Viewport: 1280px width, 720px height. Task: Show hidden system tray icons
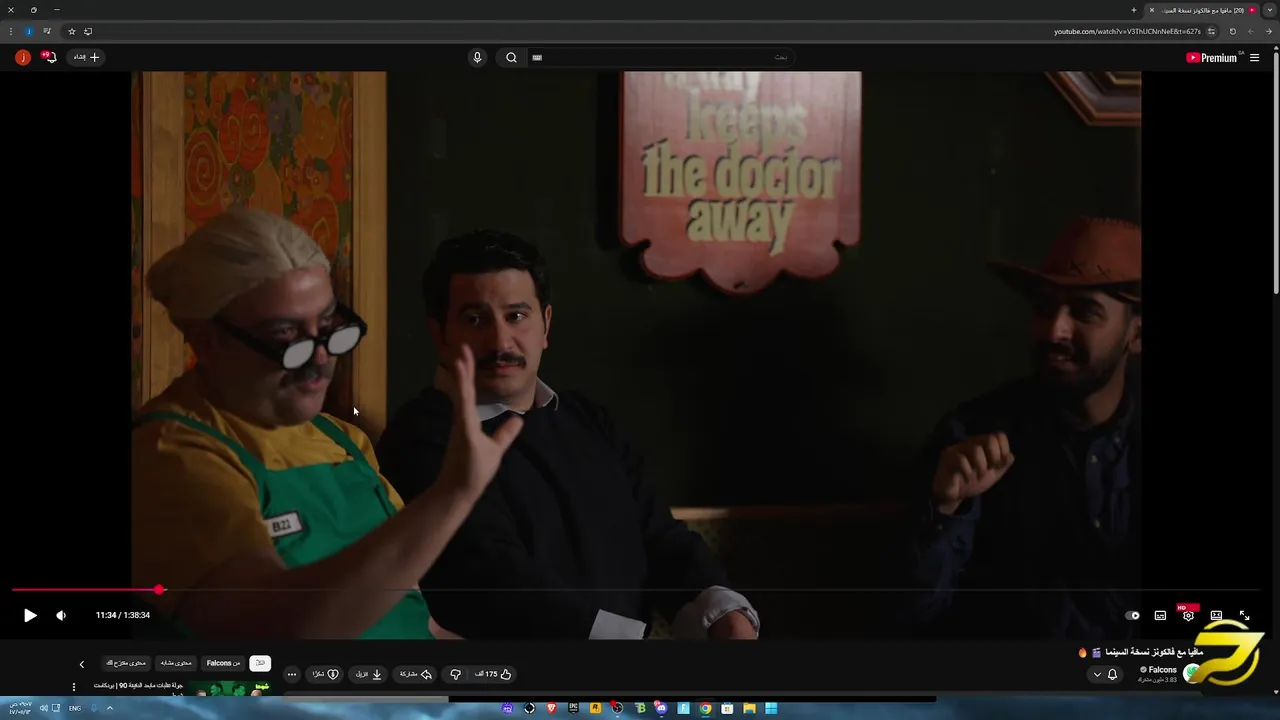[109, 708]
